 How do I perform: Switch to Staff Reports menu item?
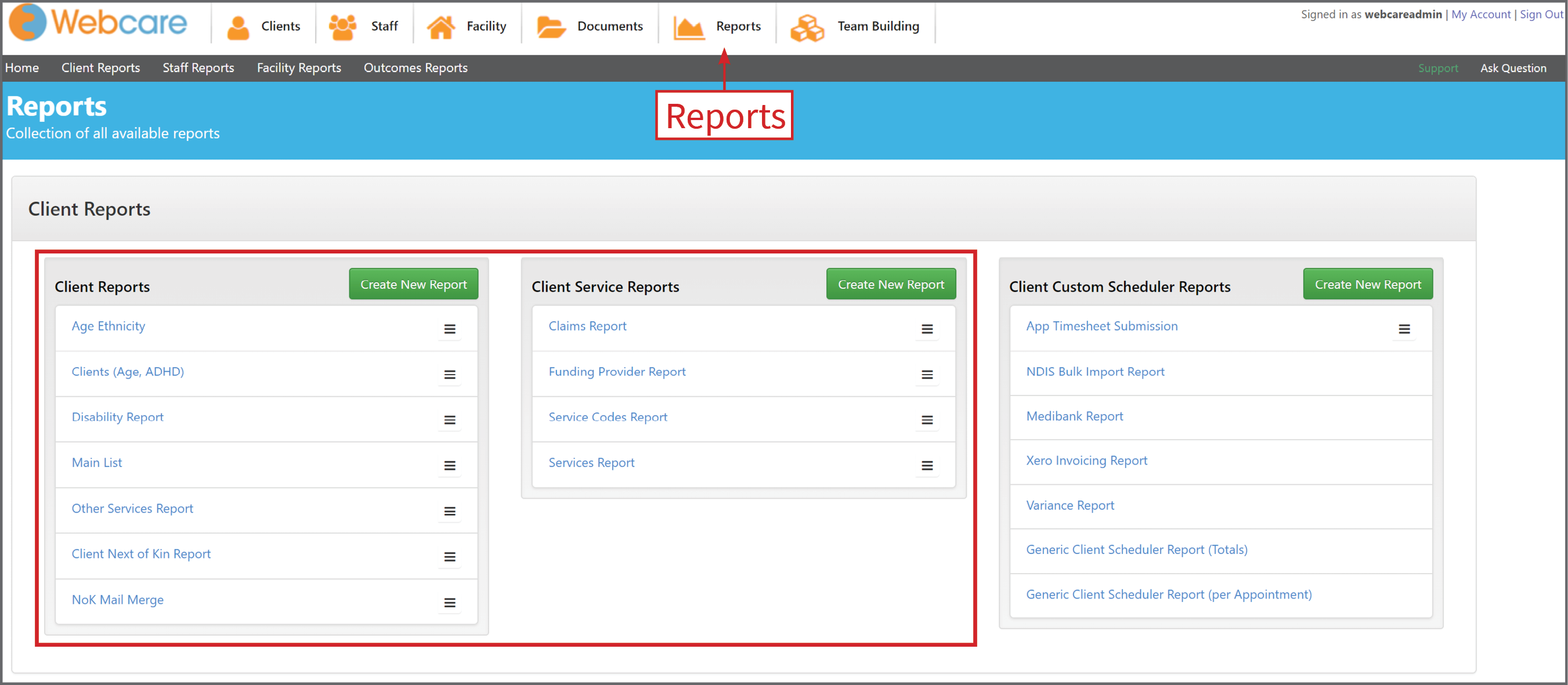point(198,67)
